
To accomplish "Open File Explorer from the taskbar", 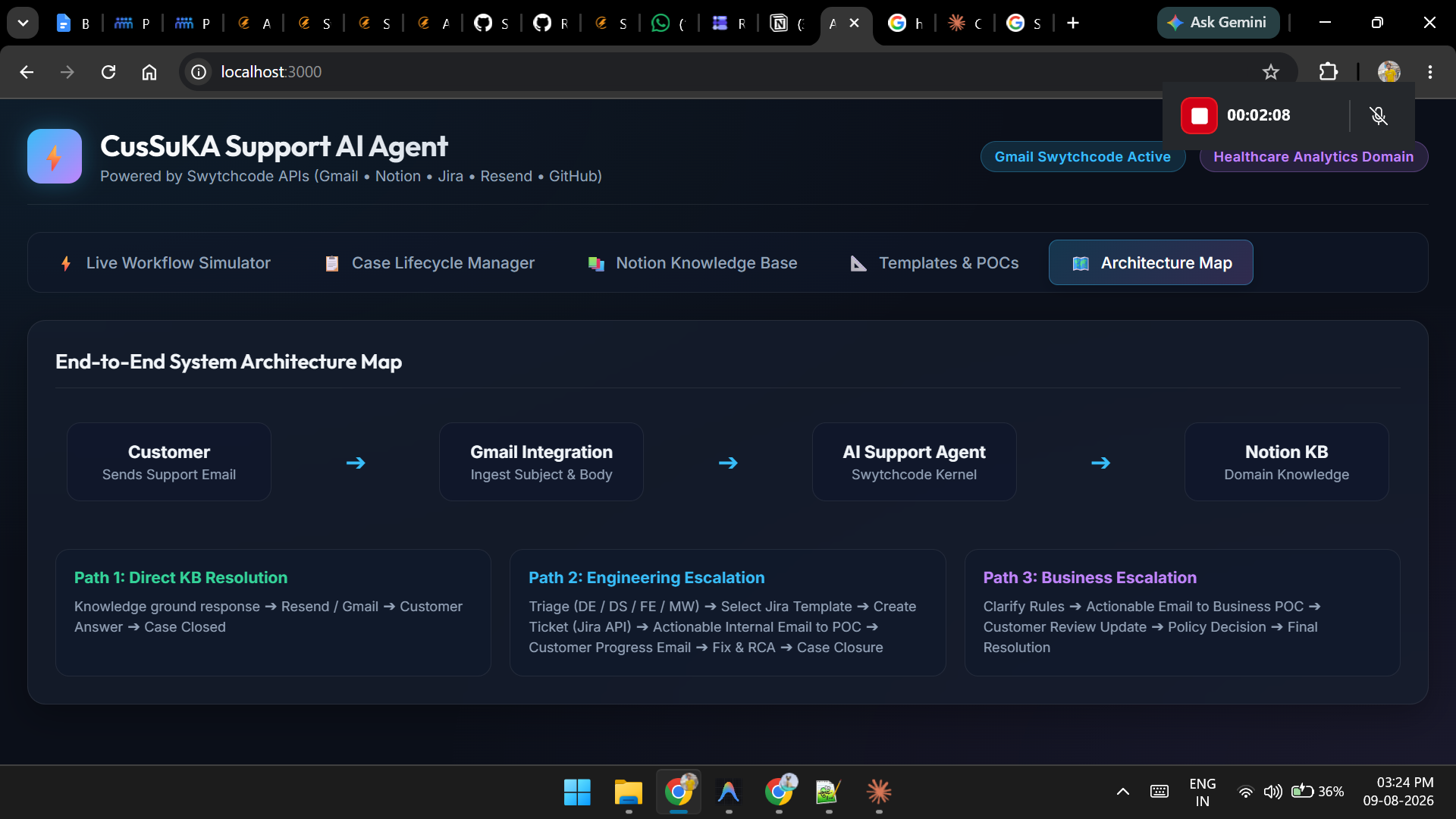I will tap(628, 792).
